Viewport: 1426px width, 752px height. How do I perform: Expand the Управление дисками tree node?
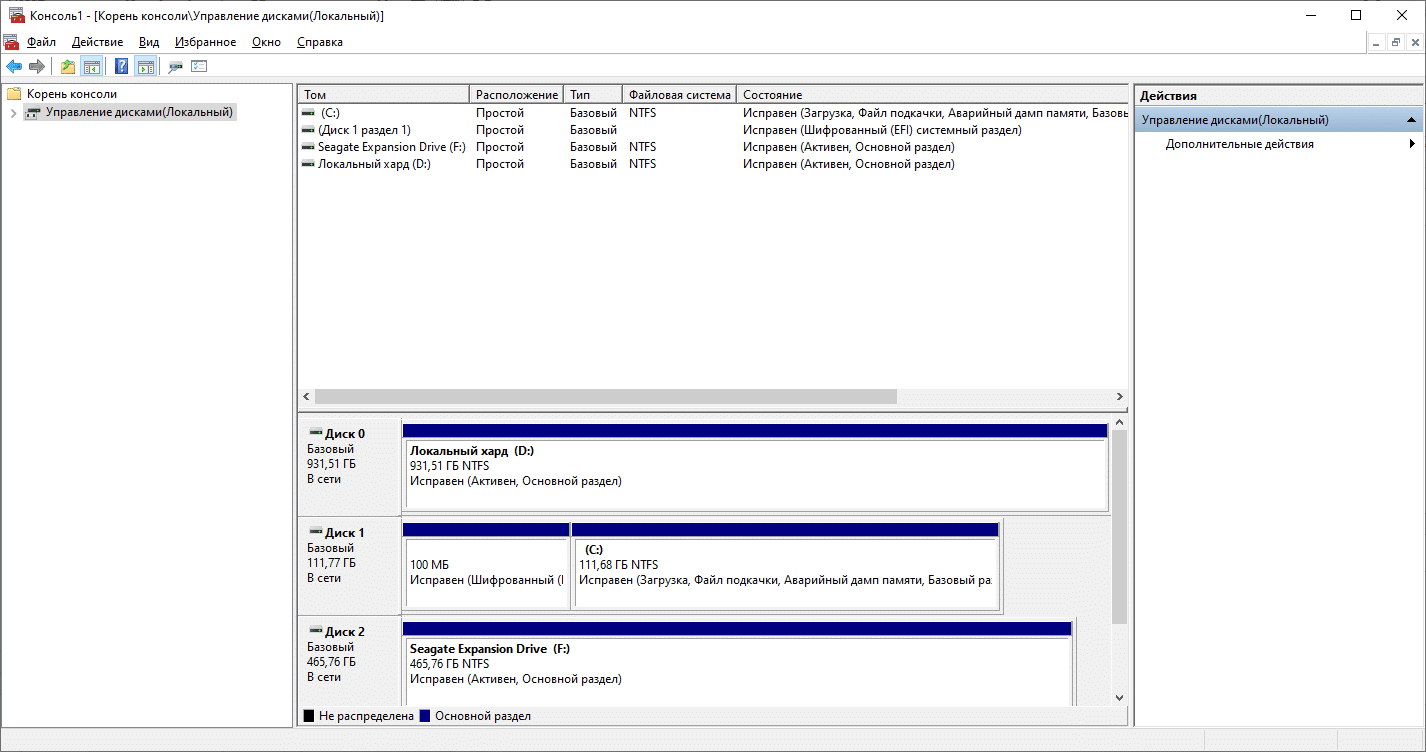[x=13, y=113]
